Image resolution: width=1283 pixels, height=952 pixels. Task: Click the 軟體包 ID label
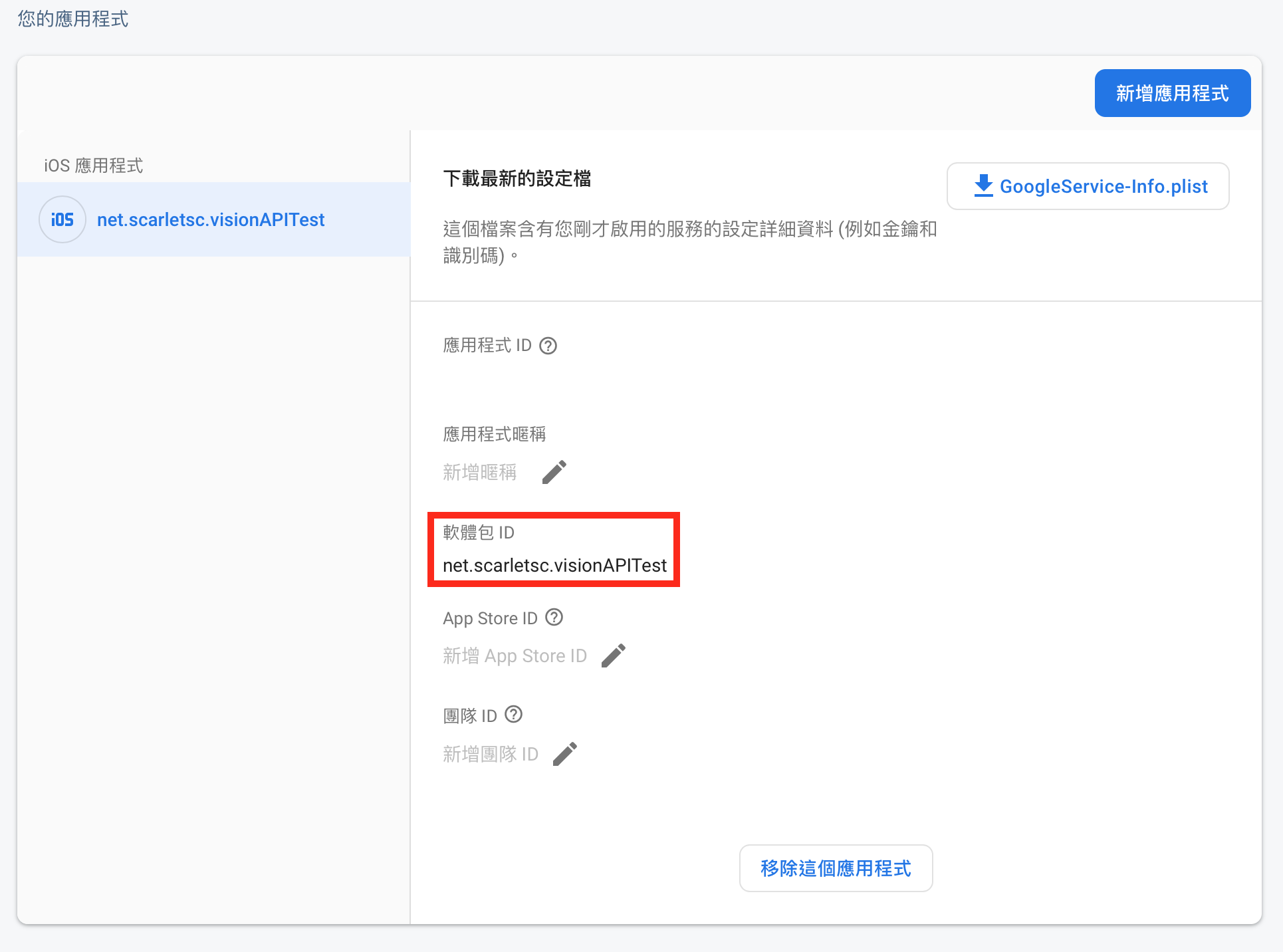(478, 533)
